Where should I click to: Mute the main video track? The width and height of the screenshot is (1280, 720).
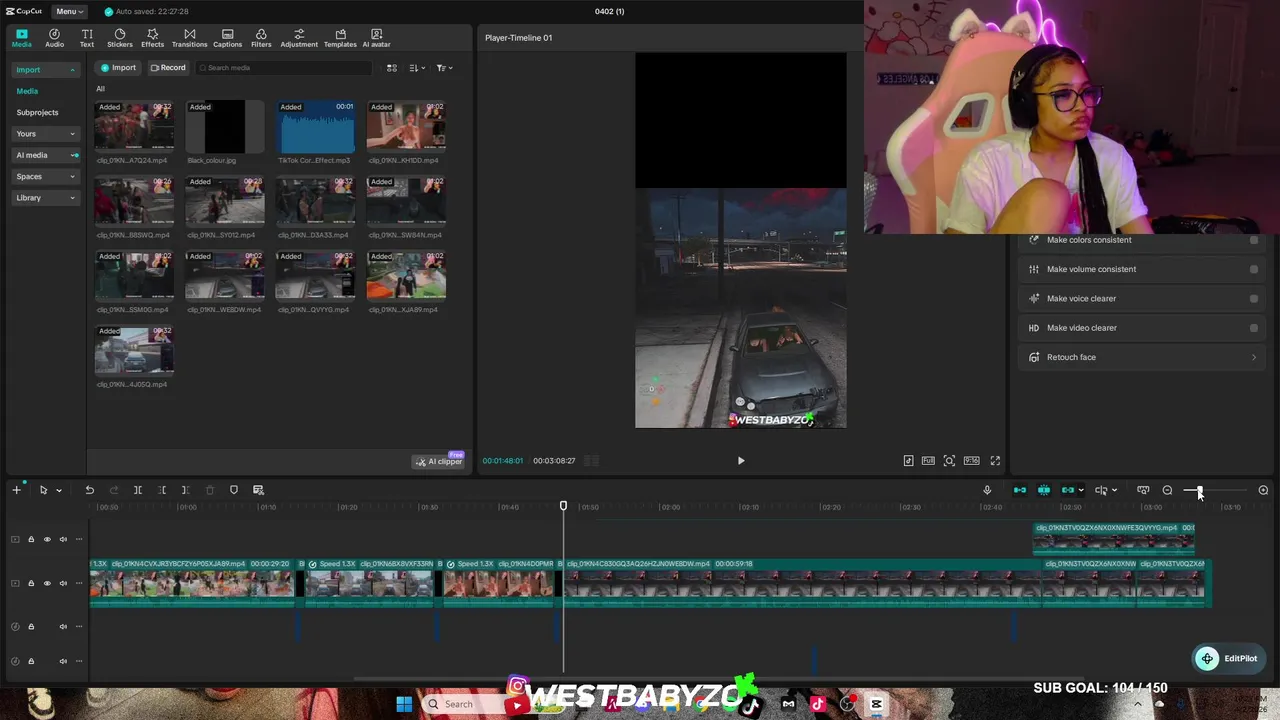pos(63,583)
